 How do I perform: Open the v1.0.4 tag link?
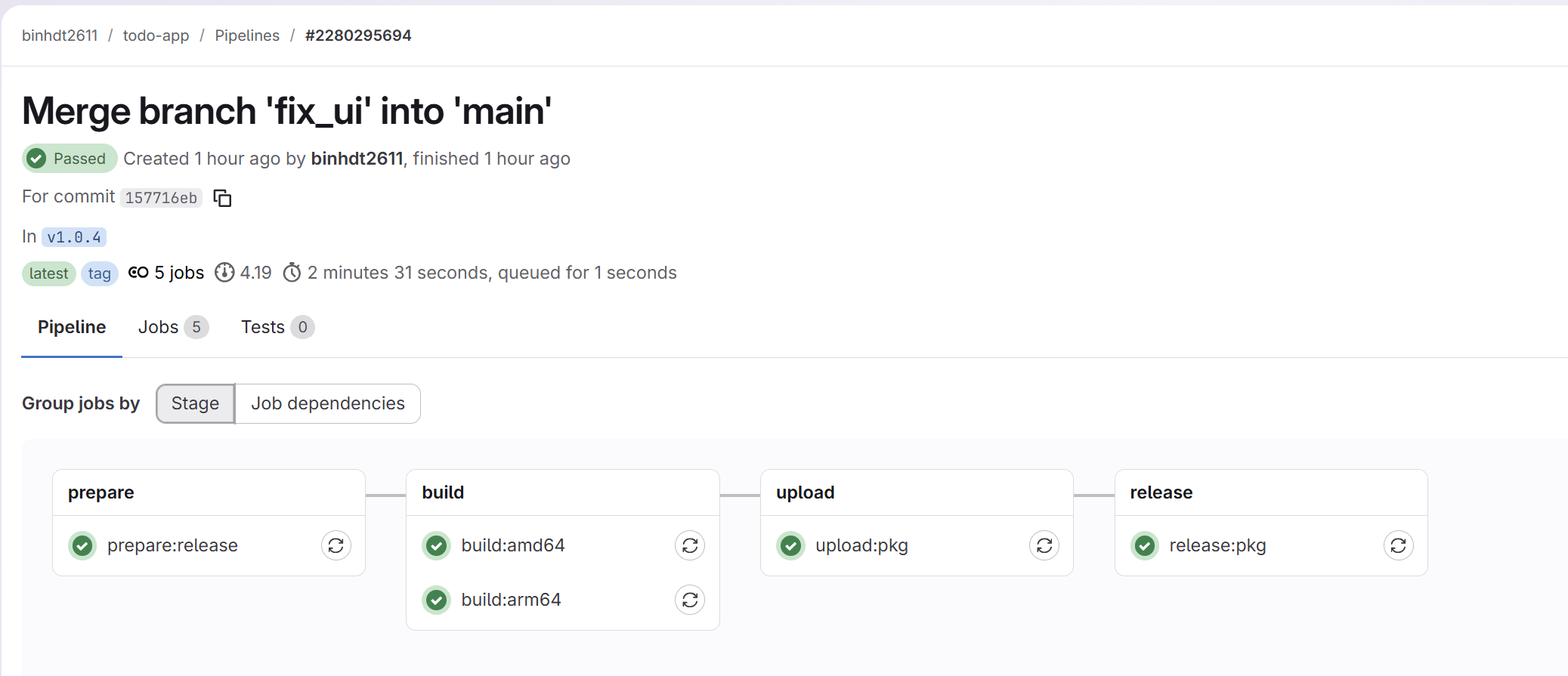pyautogui.click(x=74, y=237)
